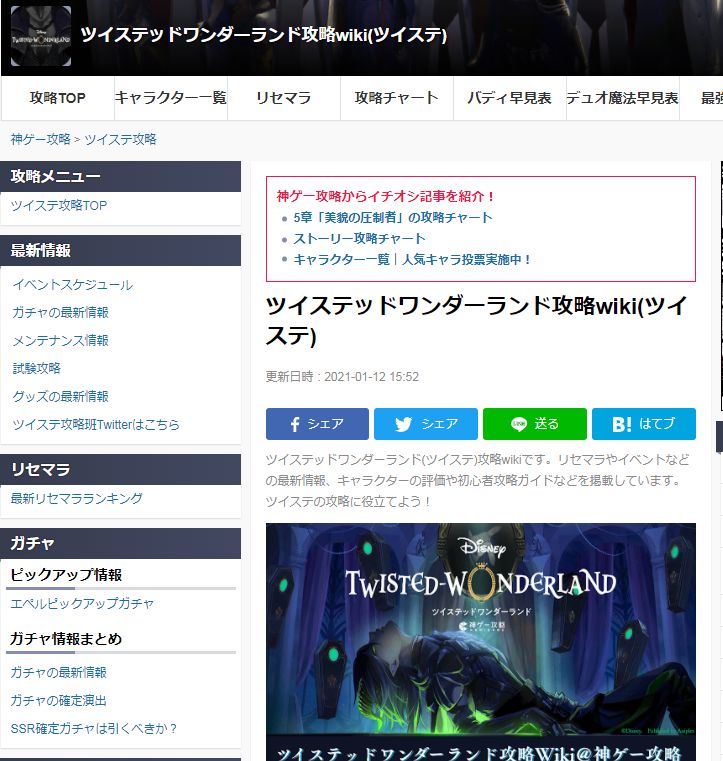Click the site title in header banner
The height and width of the screenshot is (761, 723).
263,35
